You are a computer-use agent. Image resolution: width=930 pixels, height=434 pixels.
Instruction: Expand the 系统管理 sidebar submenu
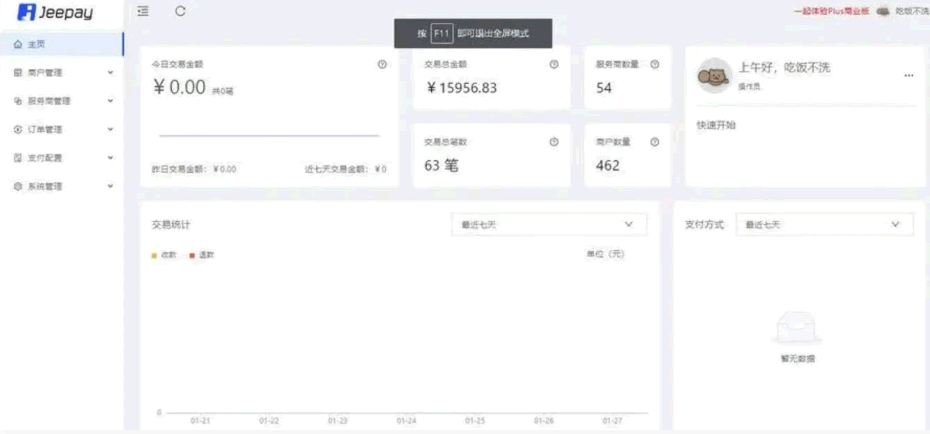(62, 186)
